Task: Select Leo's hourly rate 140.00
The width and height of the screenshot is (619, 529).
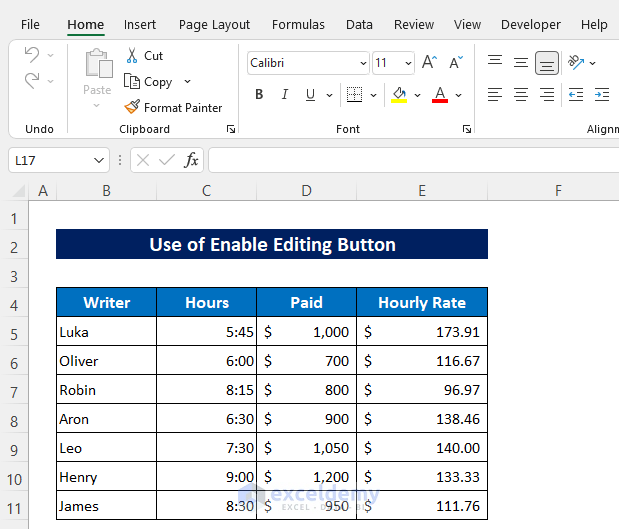Action: (422, 448)
